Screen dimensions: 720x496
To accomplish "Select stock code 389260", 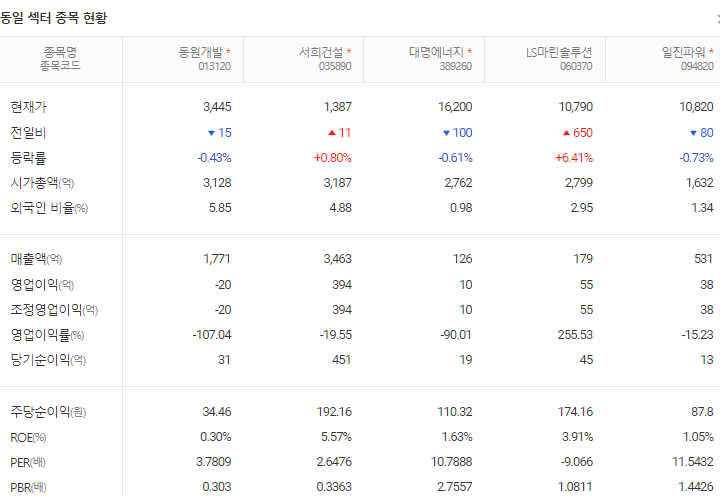I will pos(456,66).
